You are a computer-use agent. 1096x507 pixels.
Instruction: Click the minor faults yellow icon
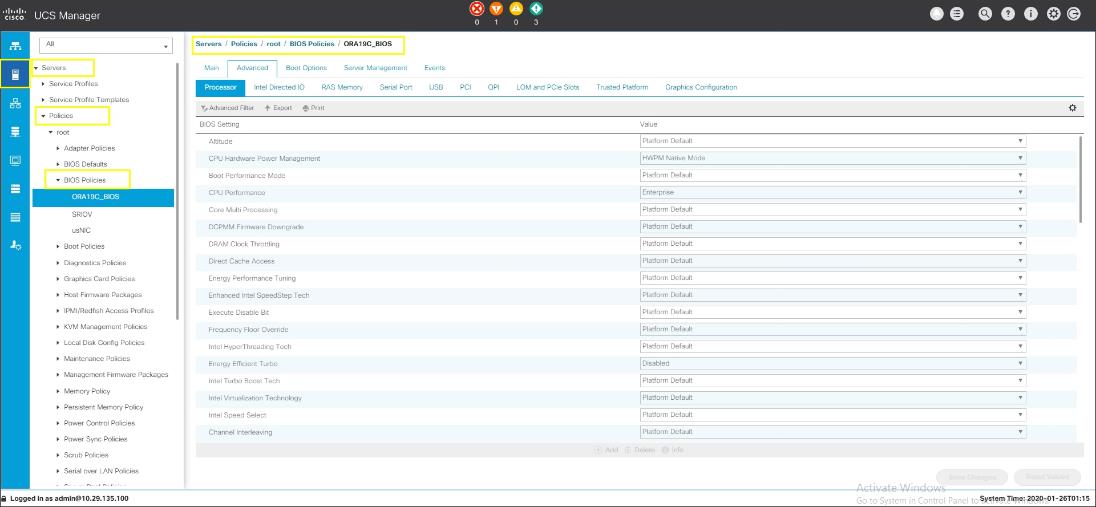(x=516, y=9)
